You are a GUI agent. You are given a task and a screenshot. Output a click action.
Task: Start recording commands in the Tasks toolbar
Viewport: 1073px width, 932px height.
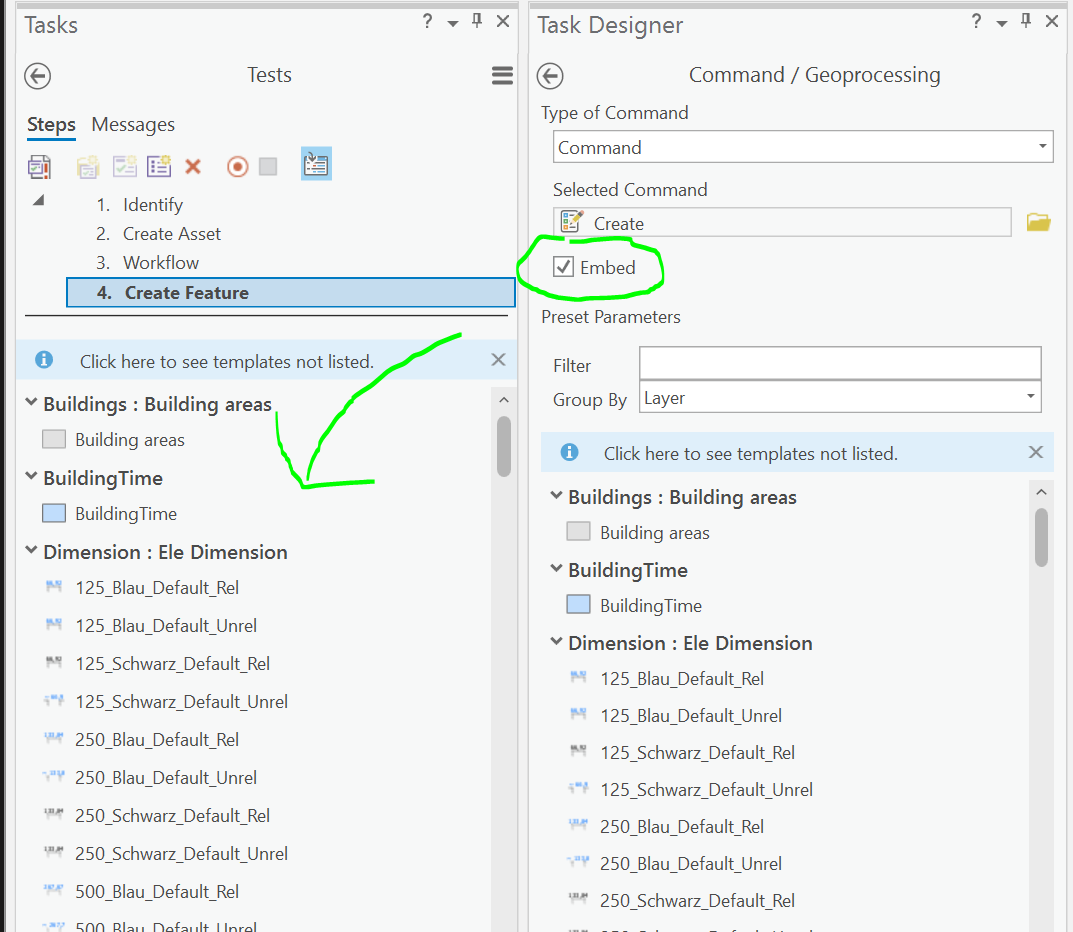[237, 167]
